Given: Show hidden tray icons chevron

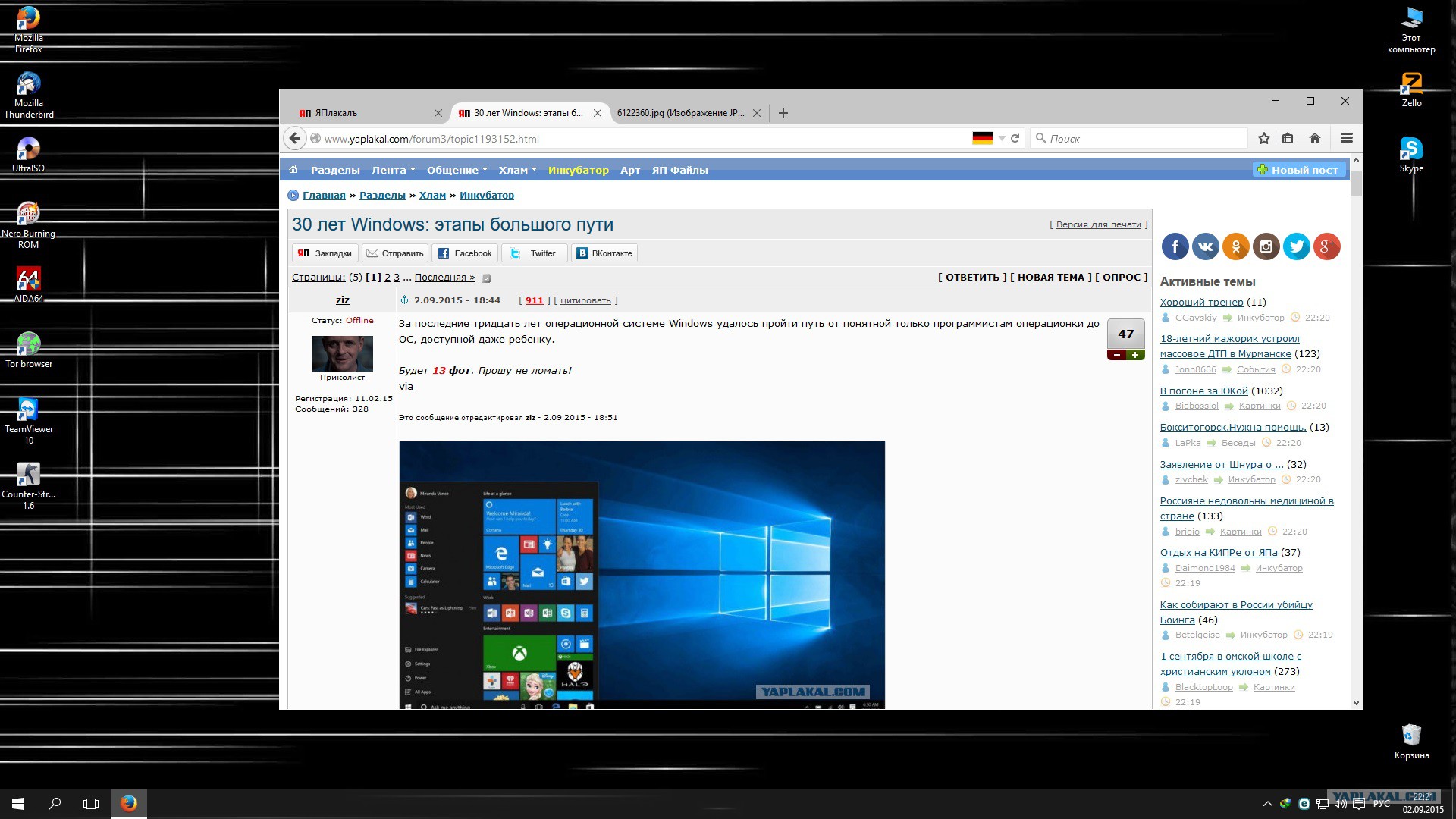Looking at the screenshot, I should tap(1267, 804).
